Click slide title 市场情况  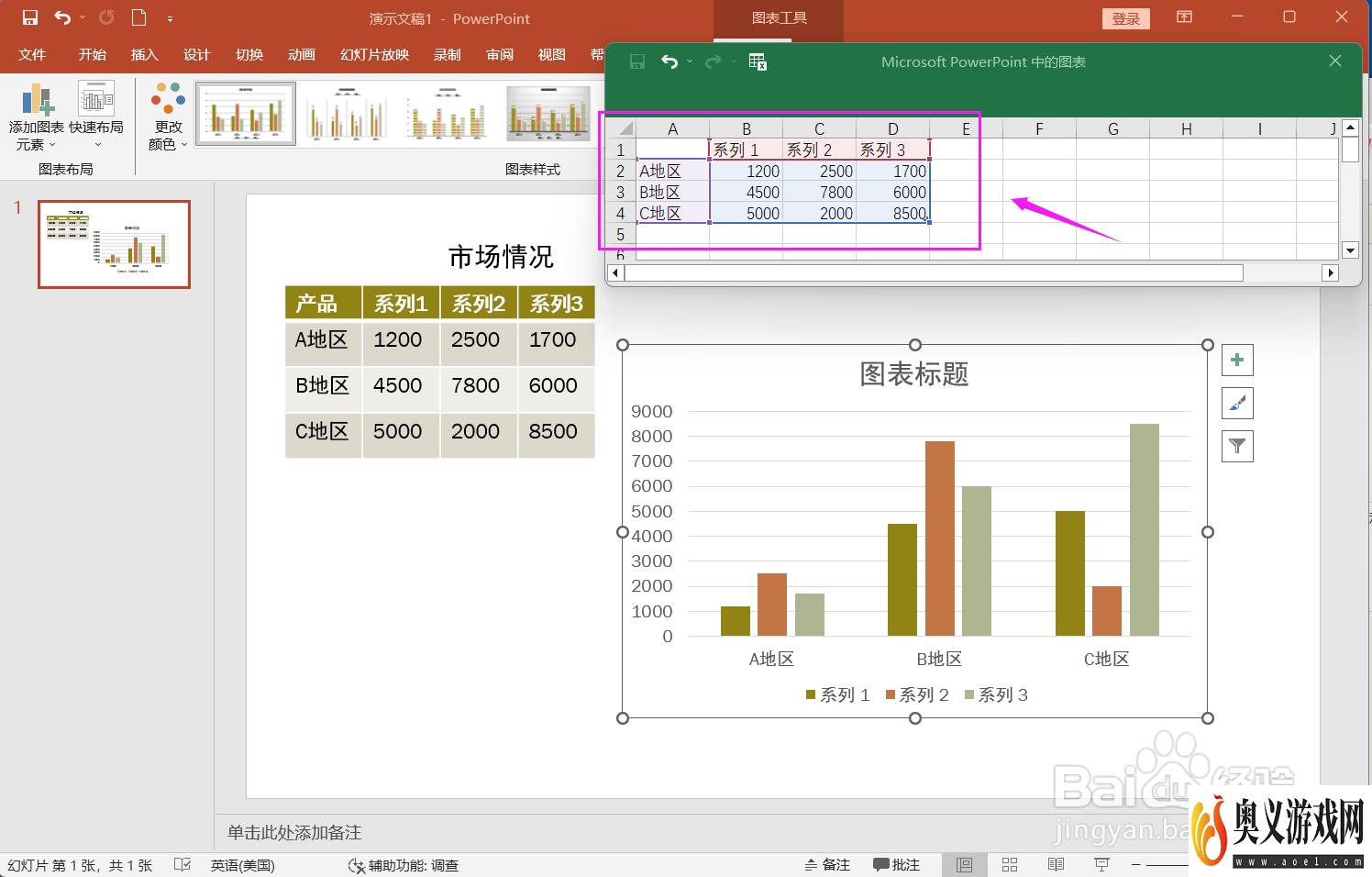click(x=501, y=256)
